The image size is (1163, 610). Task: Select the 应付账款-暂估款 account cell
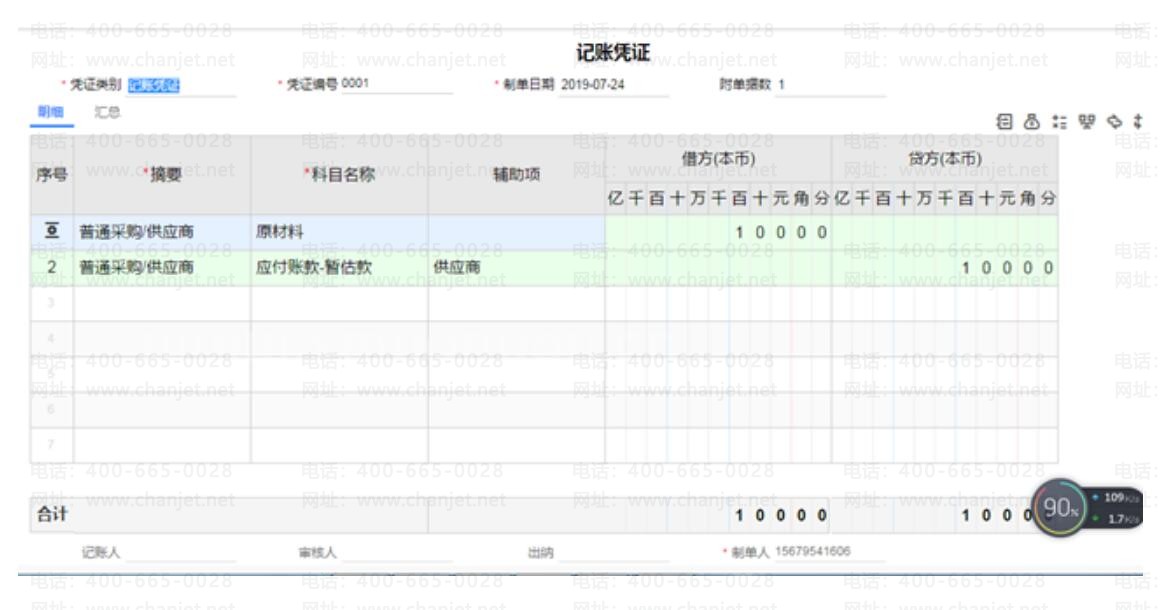pos(339,268)
